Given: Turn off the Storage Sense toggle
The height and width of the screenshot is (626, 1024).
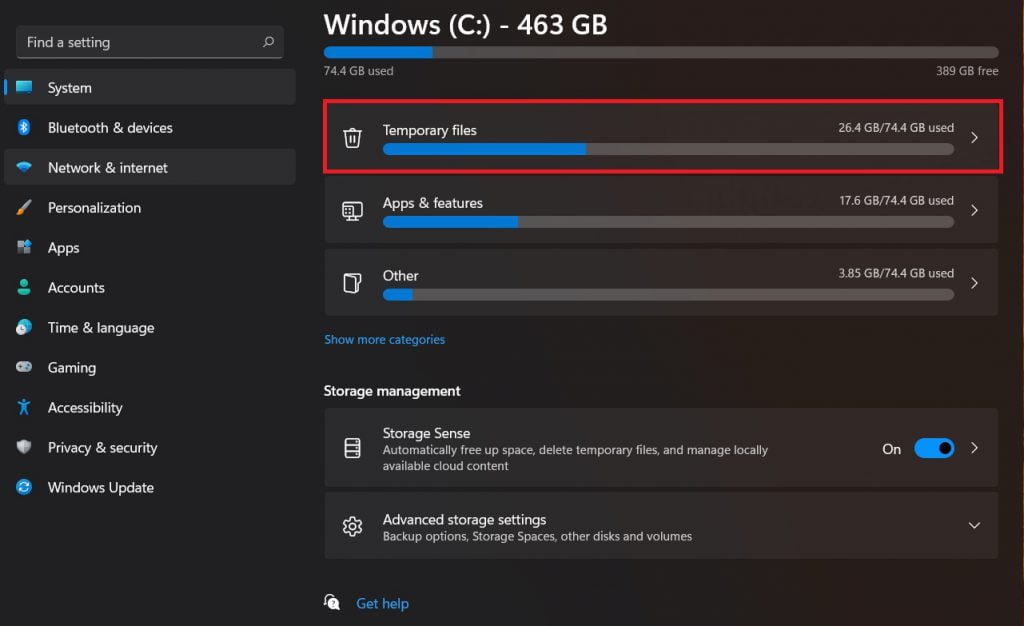Looking at the screenshot, I should coord(934,448).
